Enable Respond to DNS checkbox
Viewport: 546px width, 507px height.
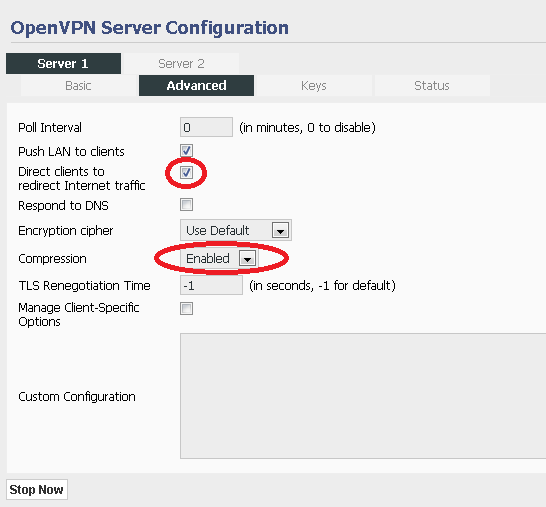click(186, 204)
